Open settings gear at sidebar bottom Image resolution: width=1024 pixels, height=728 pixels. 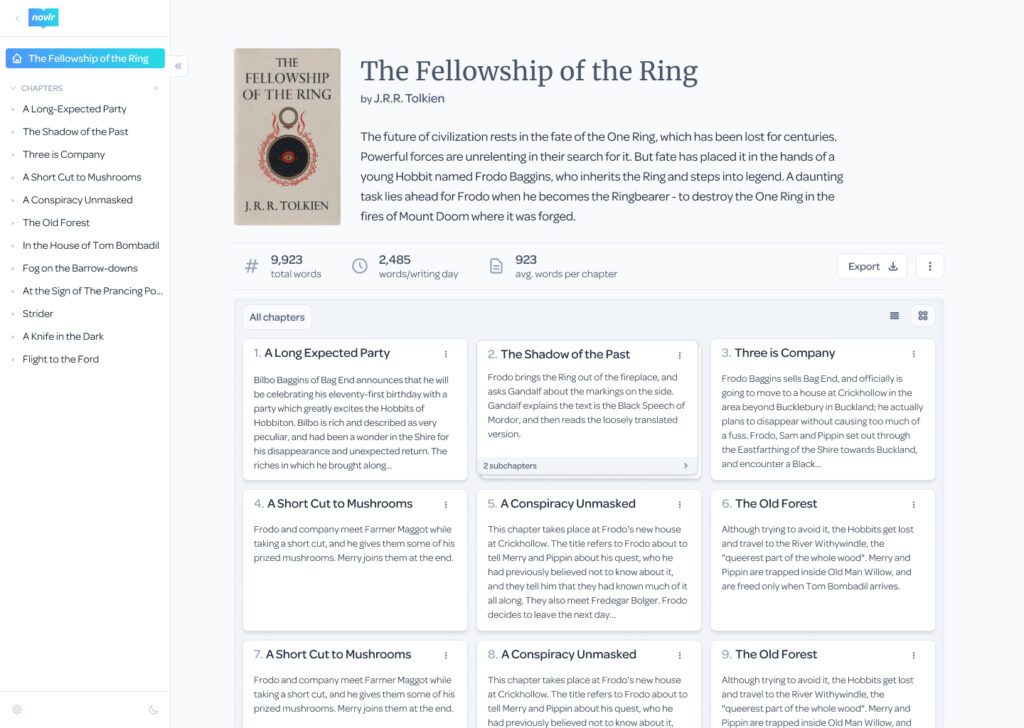click(x=17, y=710)
